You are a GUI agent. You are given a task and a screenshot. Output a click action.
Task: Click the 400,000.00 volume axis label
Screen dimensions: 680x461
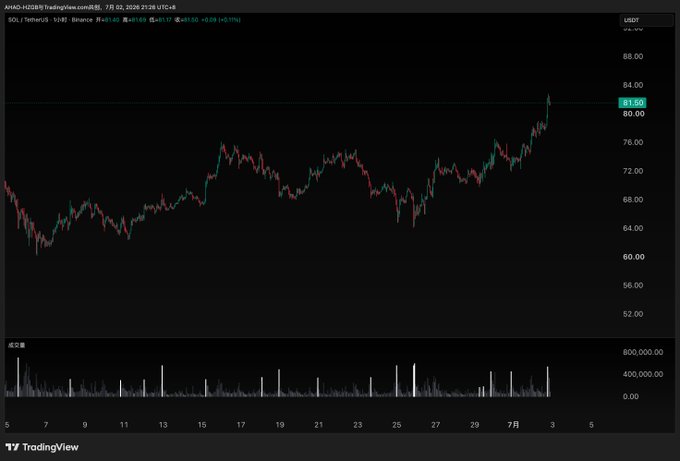pos(643,374)
